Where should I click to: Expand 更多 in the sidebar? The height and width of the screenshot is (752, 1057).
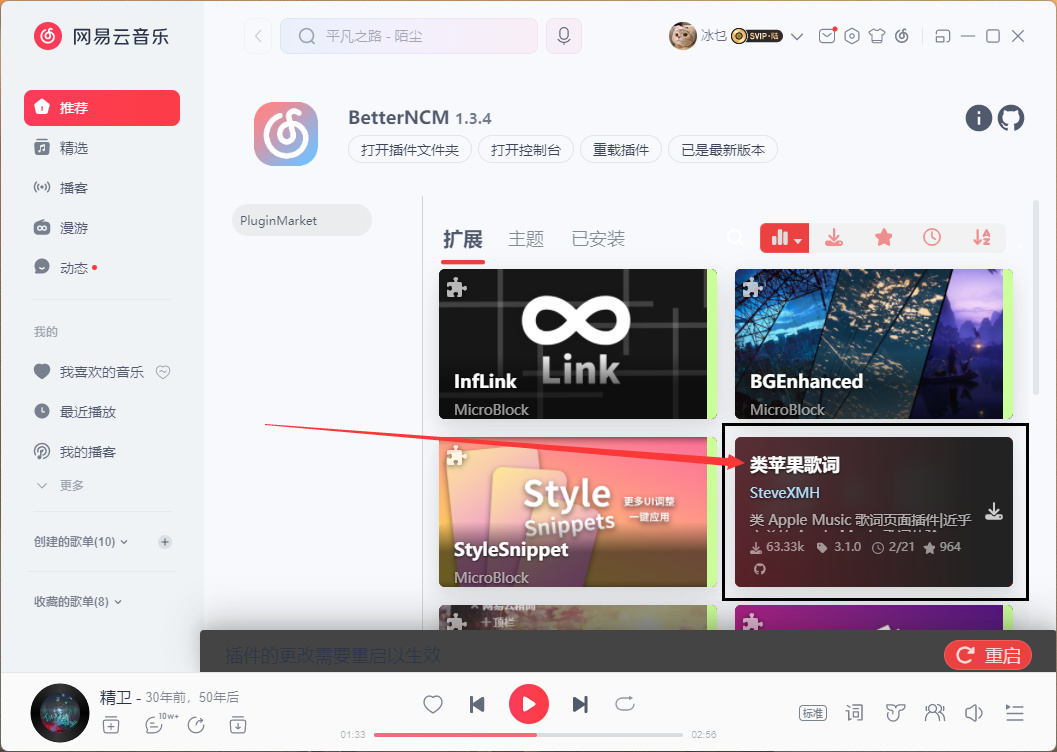[x=60, y=485]
